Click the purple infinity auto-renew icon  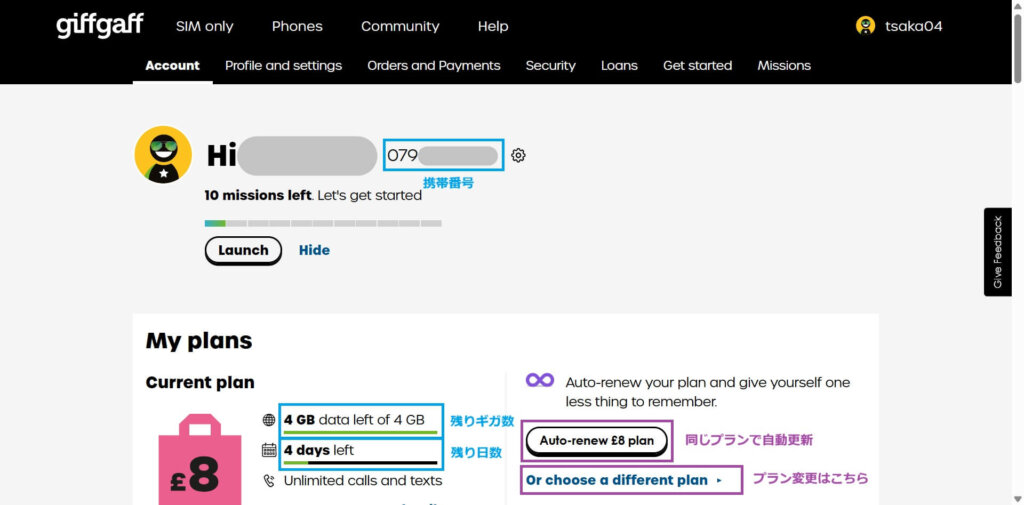click(540, 380)
